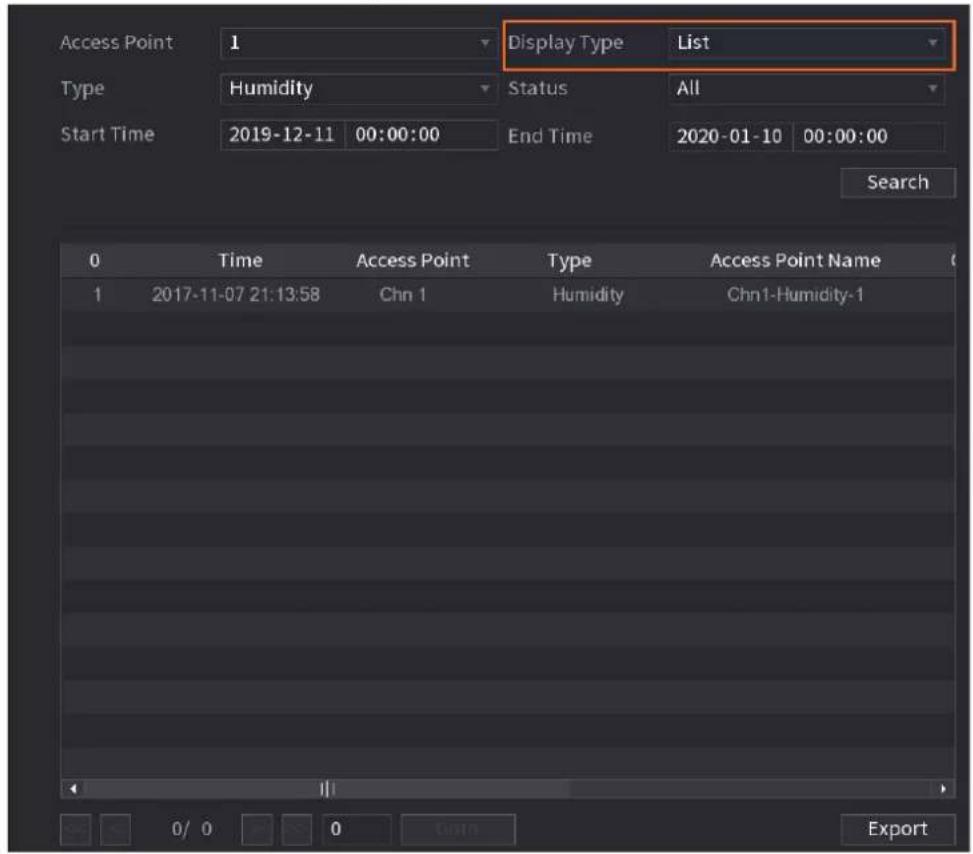Click the Export button

point(897,829)
